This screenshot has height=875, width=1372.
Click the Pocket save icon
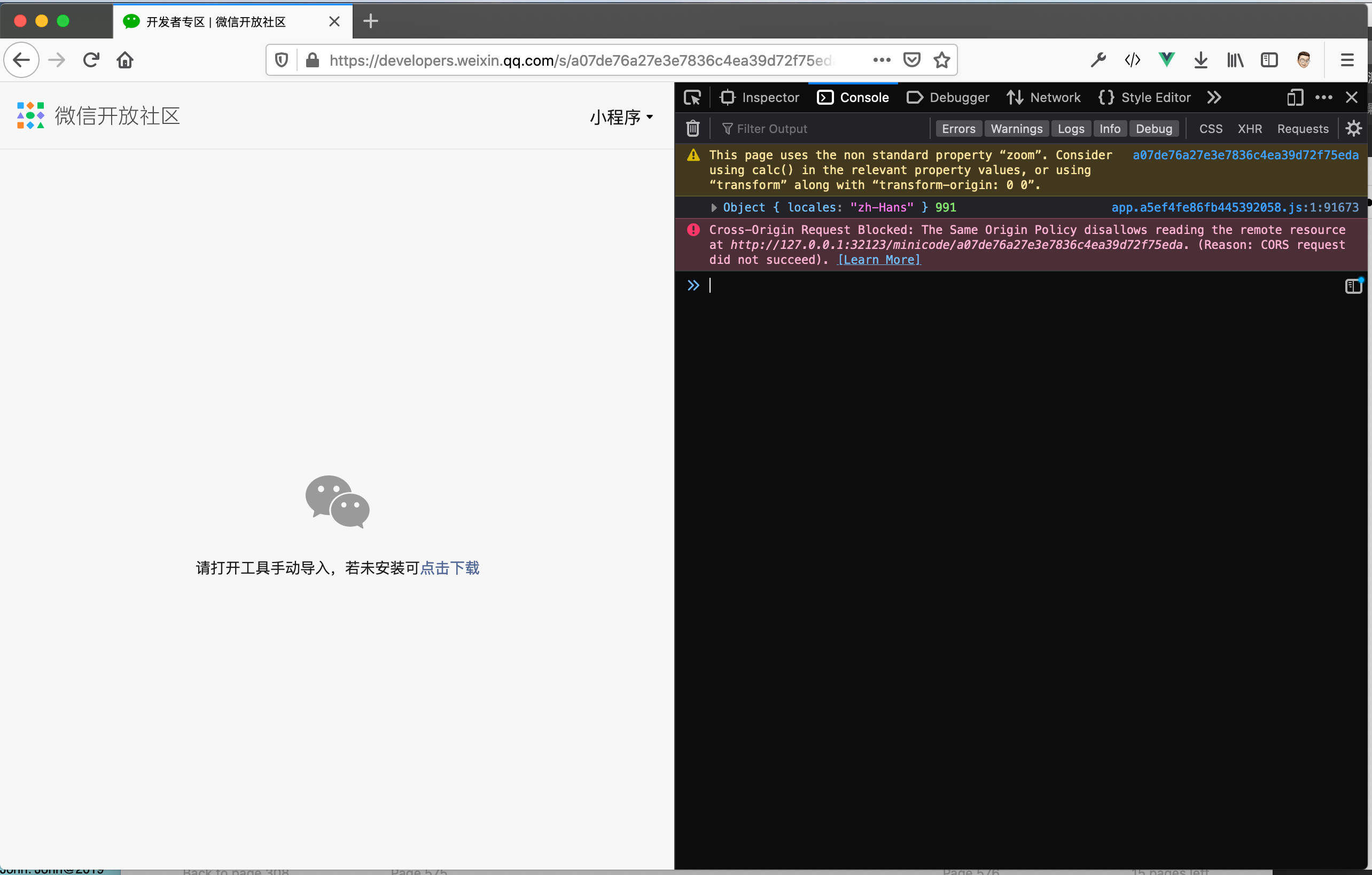911,60
